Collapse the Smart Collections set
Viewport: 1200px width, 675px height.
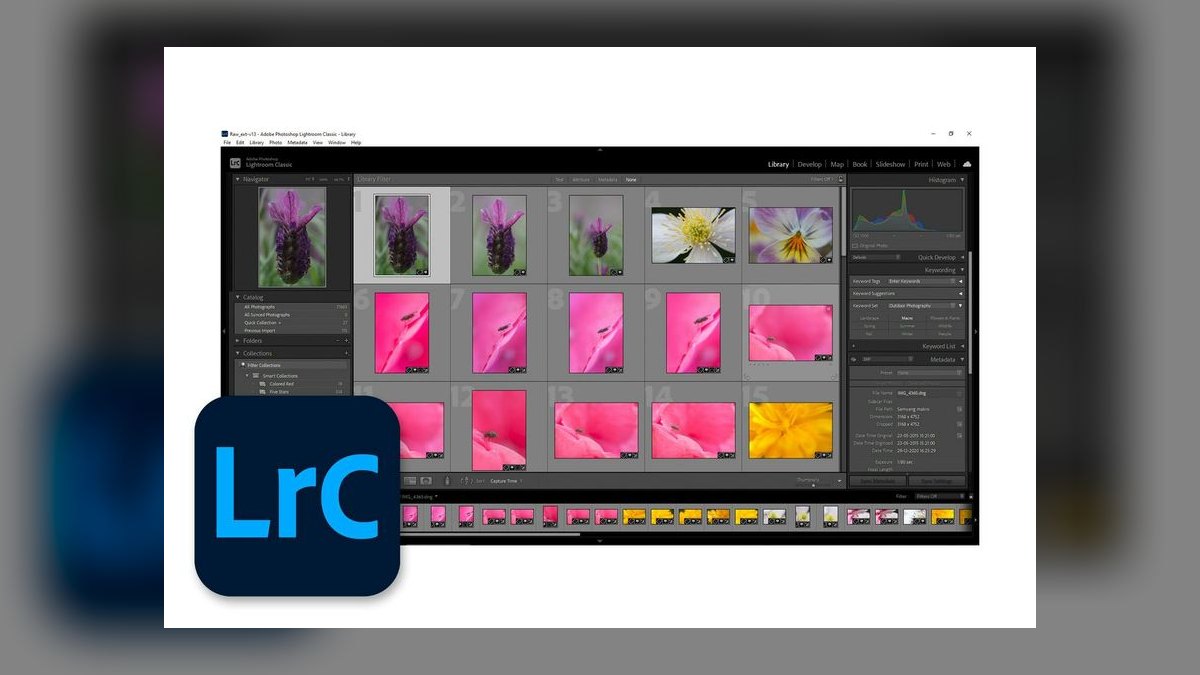pyautogui.click(x=246, y=376)
